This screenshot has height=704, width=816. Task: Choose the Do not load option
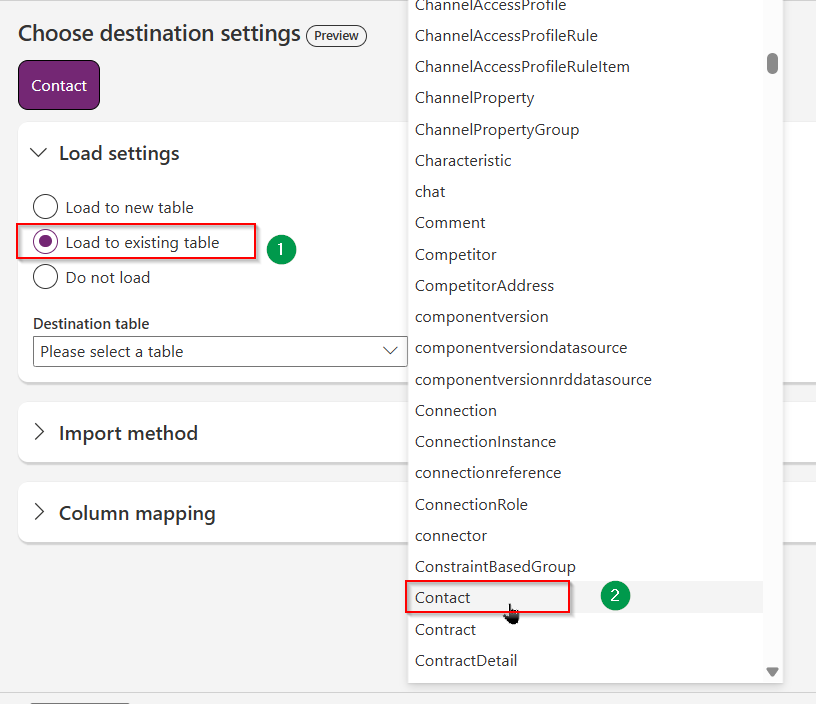pyautogui.click(x=45, y=276)
